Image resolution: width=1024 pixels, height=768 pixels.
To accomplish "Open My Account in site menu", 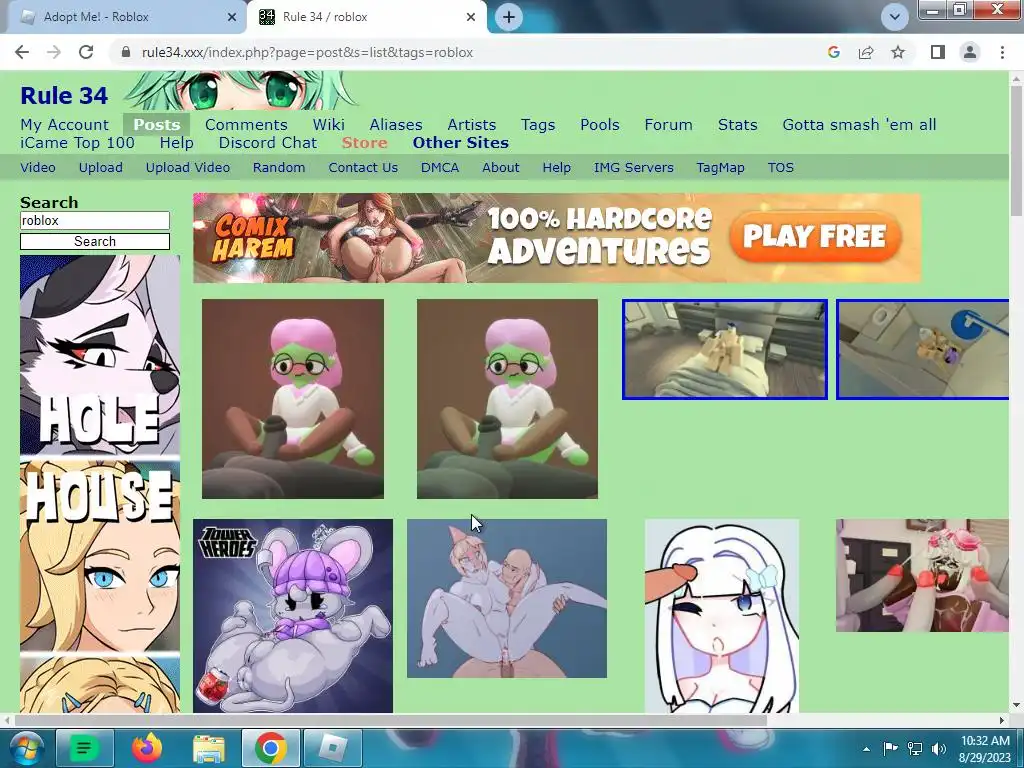I will pyautogui.click(x=64, y=125).
